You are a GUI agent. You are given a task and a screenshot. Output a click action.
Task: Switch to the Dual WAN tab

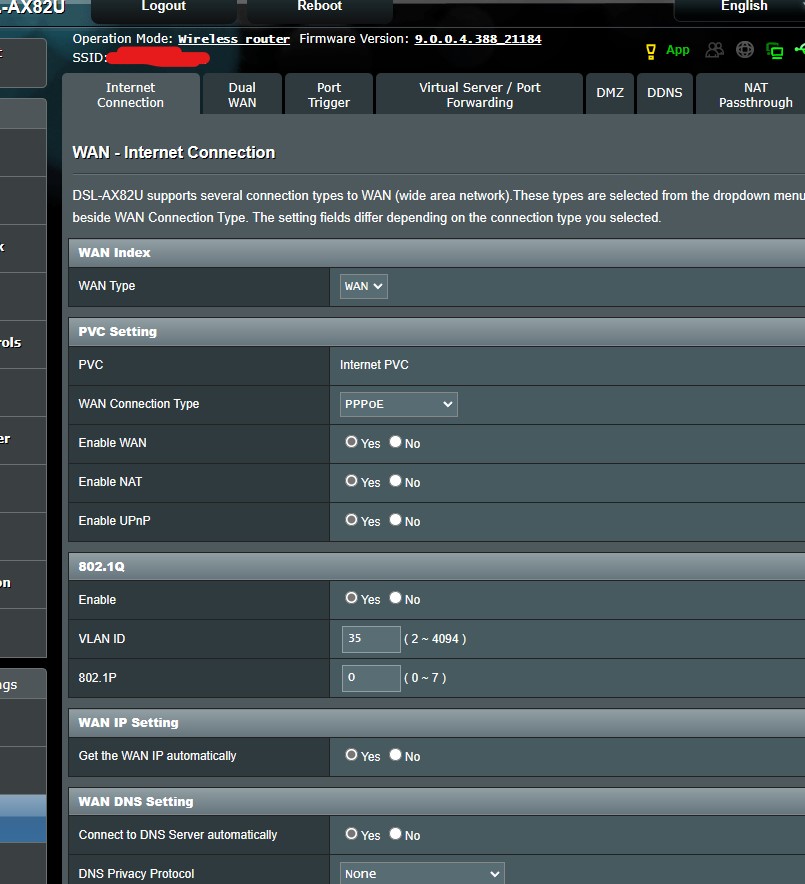pyautogui.click(x=242, y=95)
